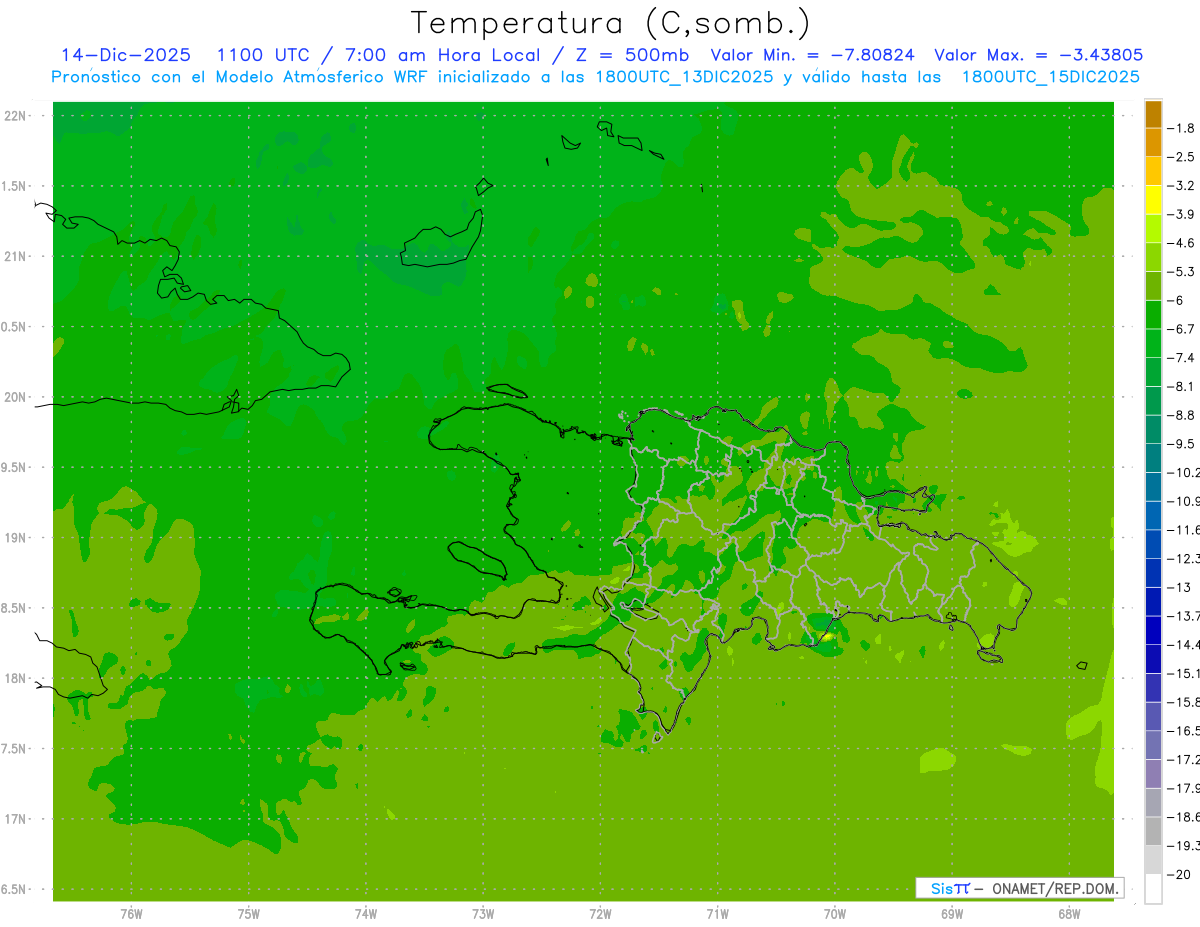Image resolution: width=1200 pixels, height=927 pixels.
Task: Click the '-9.5' legend value
Action: click(x=1181, y=444)
